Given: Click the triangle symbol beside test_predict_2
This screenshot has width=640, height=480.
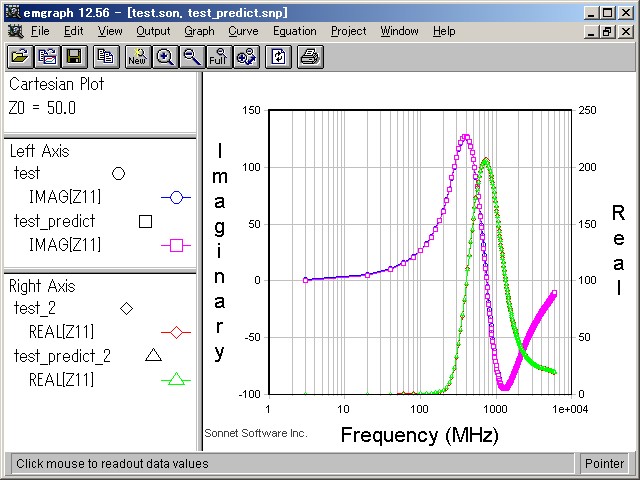Looking at the screenshot, I should pos(153,355).
